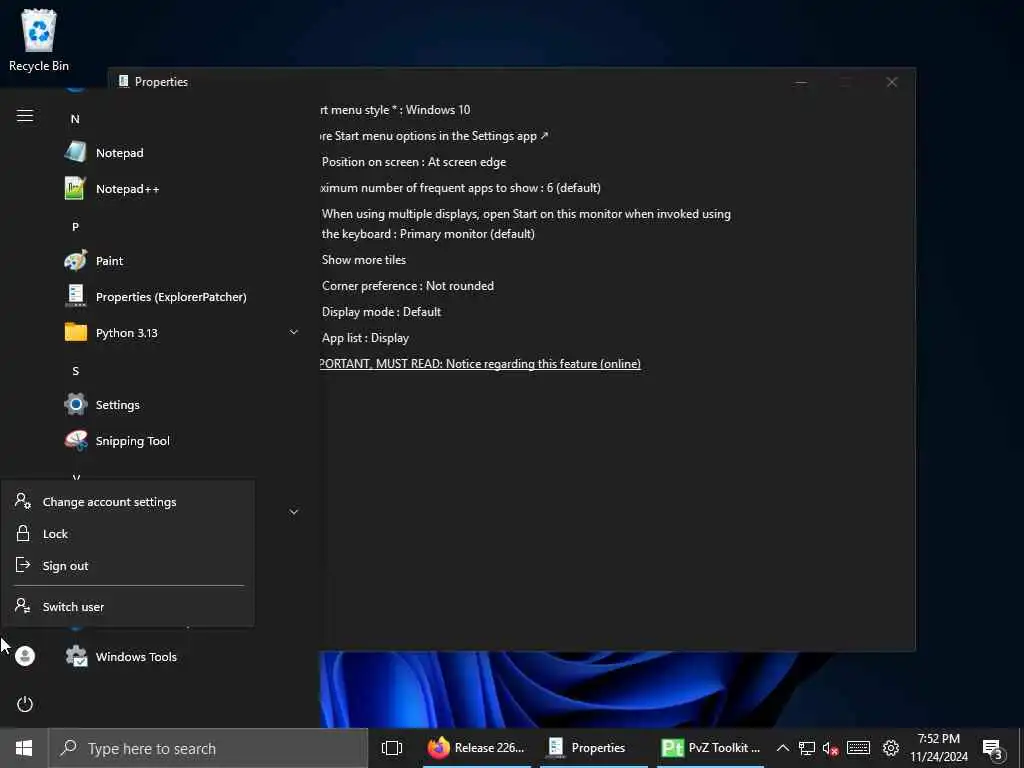Viewport: 1024px width, 768px height.
Task: Open the IMPORTANT MUST READ notice link
Action: [481, 364]
